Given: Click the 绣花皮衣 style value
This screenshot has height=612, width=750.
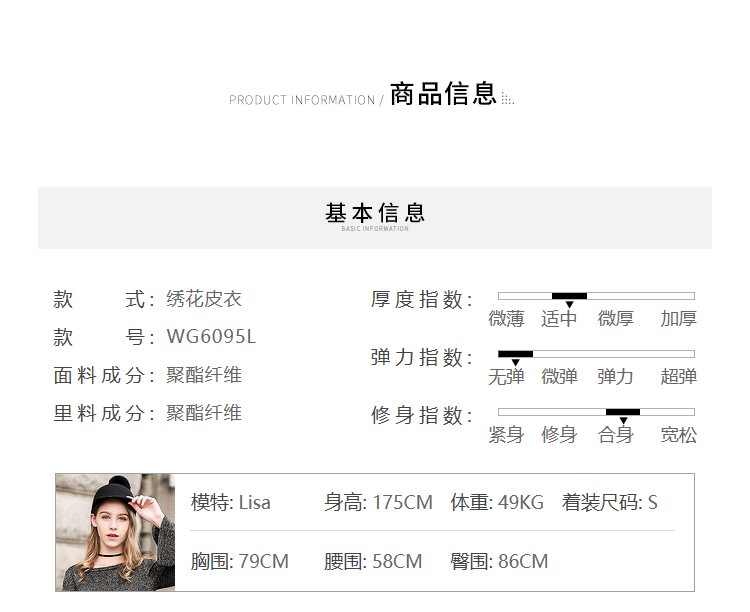Looking at the screenshot, I should [x=204, y=299].
